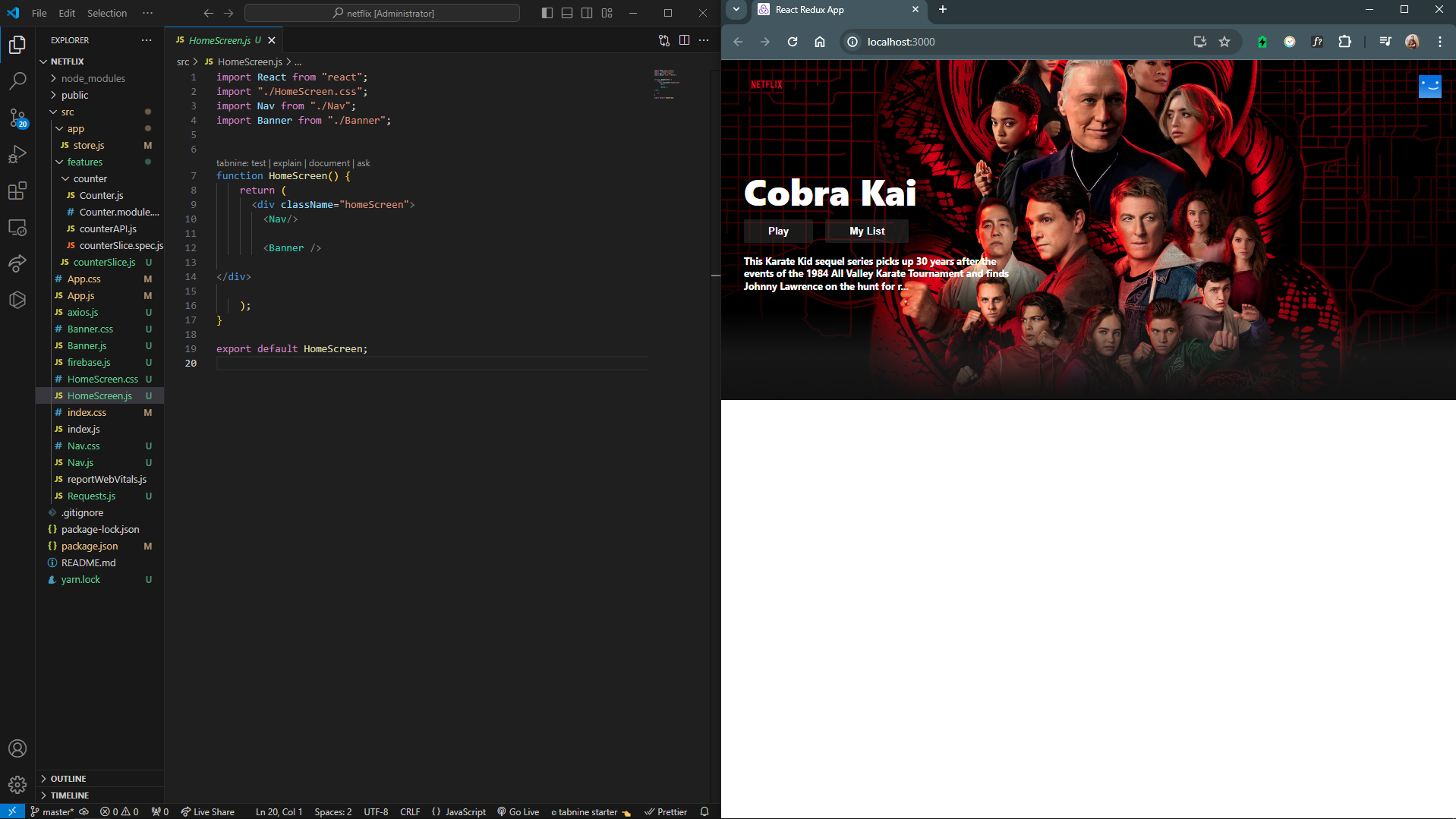1456x819 pixels.
Task: Open the browser Extensions puzzle menu
Action: tap(1344, 42)
